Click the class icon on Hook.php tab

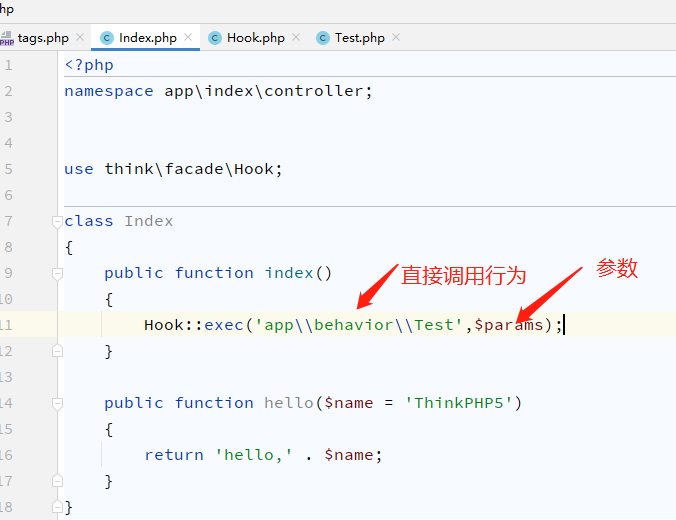214,38
